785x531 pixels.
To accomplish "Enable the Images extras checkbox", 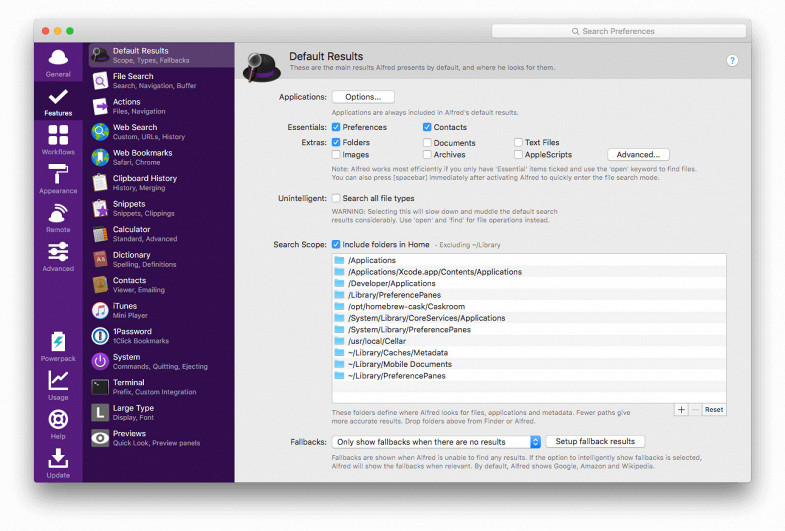I will [336, 155].
